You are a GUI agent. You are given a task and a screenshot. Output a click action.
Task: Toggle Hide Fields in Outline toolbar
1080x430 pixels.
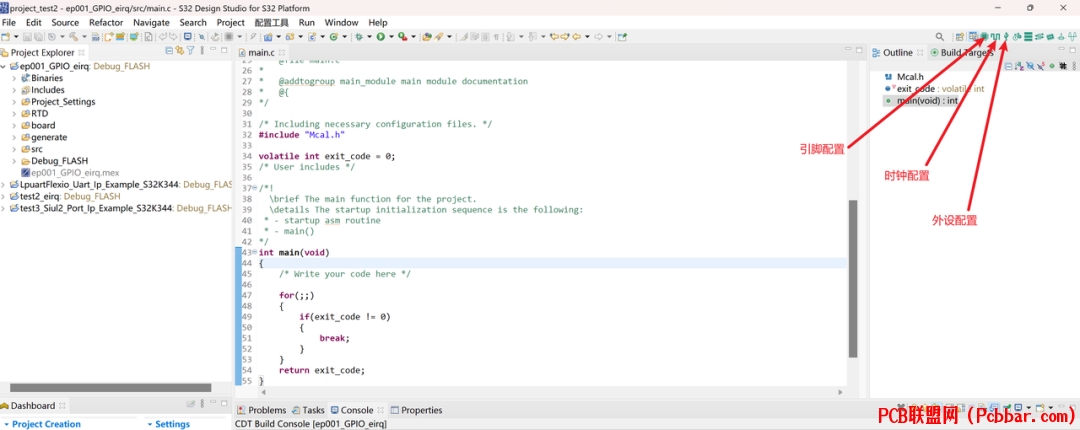1030,65
